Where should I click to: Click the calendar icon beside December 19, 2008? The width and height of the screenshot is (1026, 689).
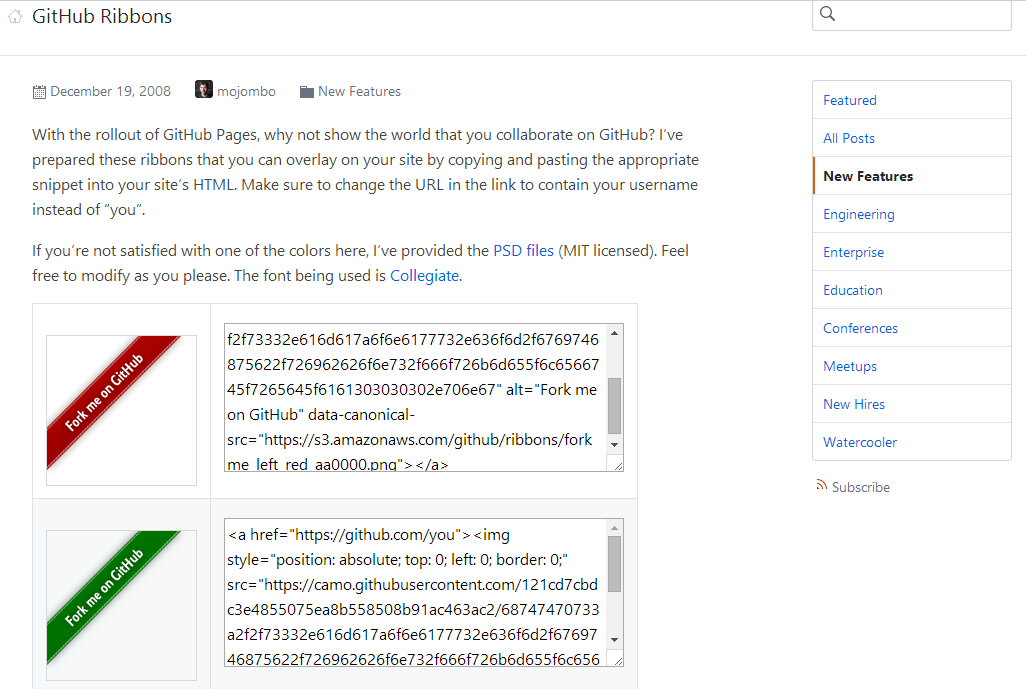pyautogui.click(x=39, y=92)
